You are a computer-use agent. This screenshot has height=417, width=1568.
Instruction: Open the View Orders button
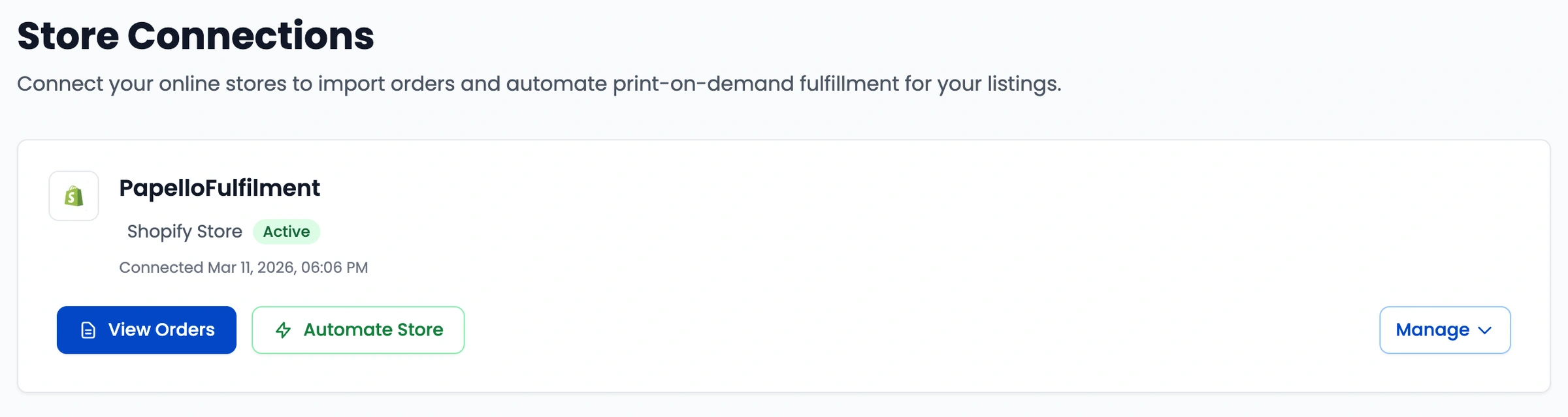146,330
